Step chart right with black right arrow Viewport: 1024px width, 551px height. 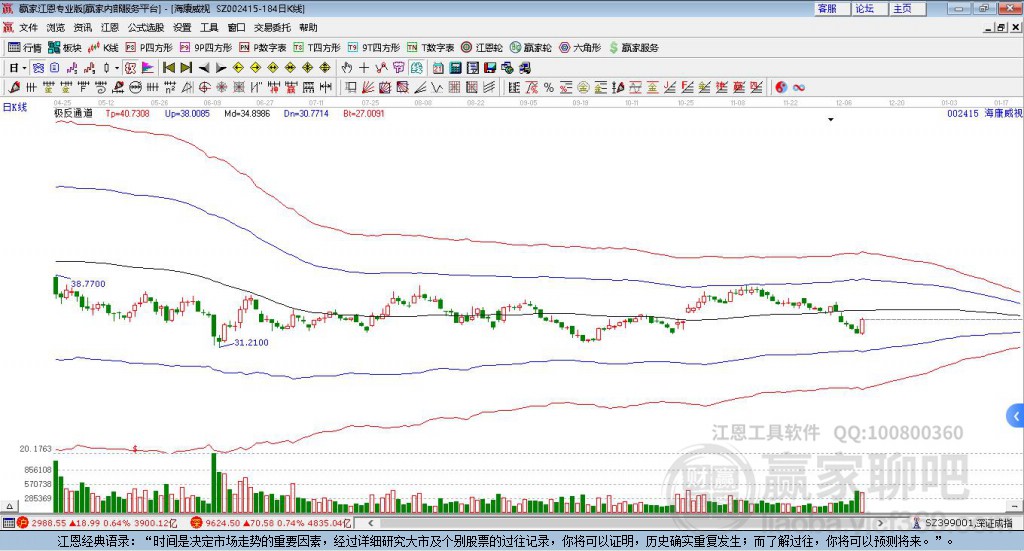click(221, 68)
